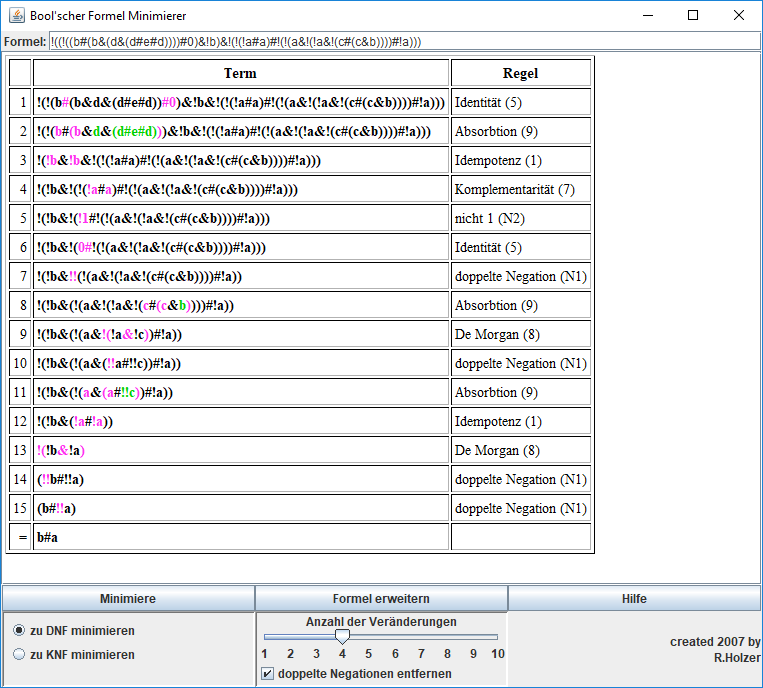The image size is (763, 688).
Task: Select the final result cell b#a
Action: [x=241, y=538]
